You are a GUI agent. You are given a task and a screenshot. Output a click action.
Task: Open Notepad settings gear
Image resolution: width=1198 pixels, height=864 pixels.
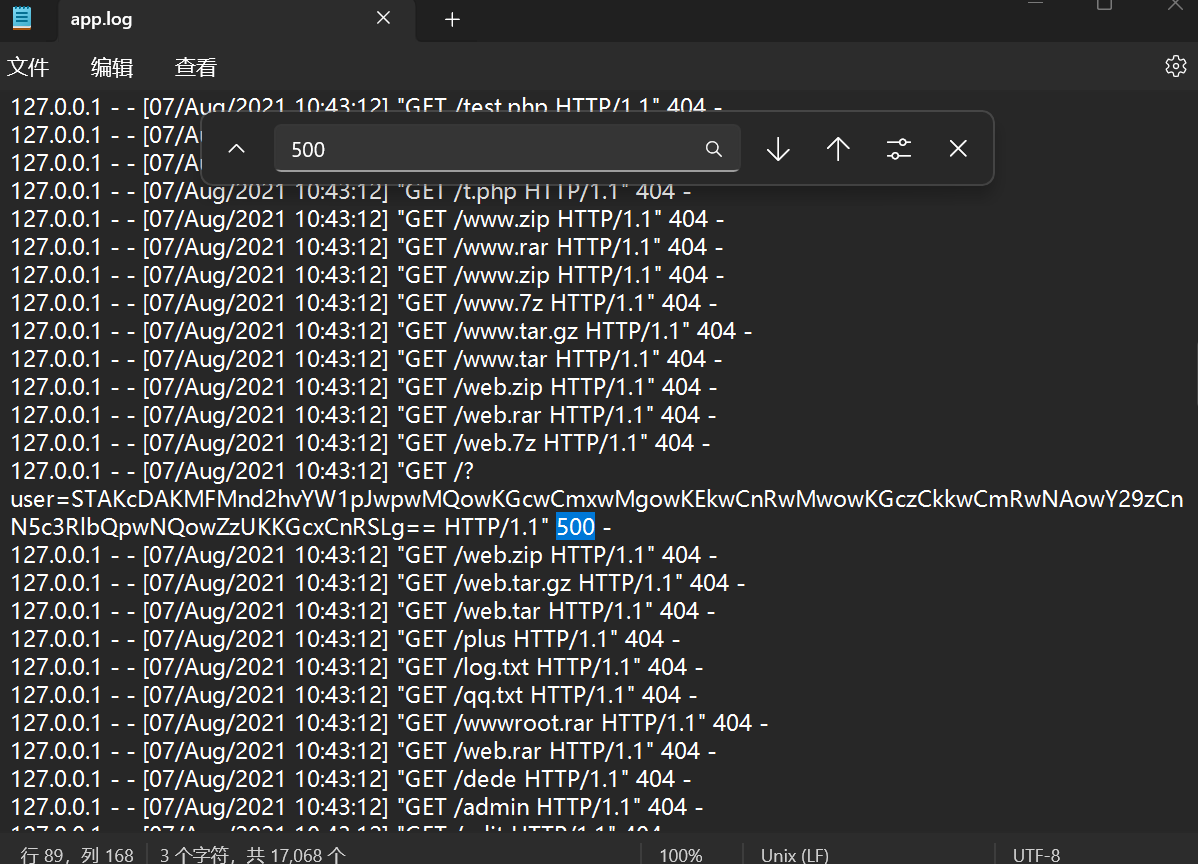pyautogui.click(x=1175, y=66)
